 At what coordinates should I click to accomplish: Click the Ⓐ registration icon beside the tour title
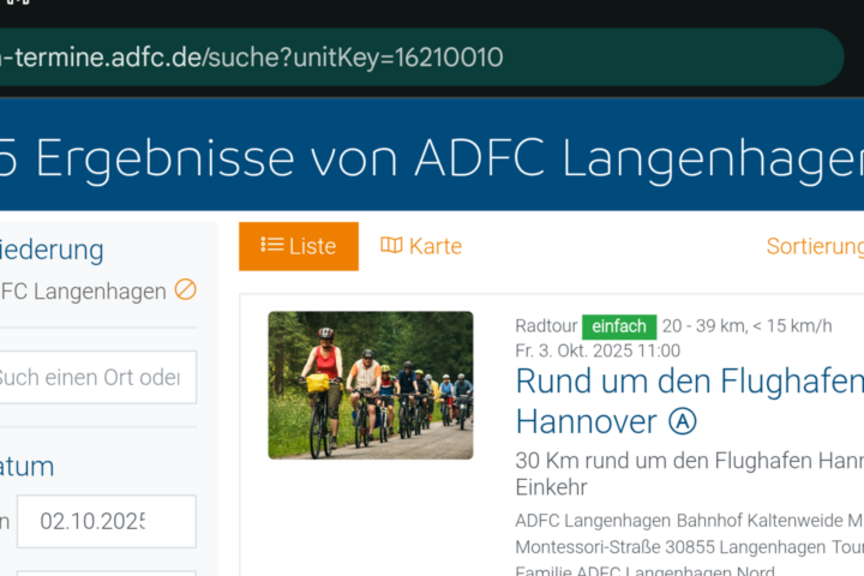coord(682,421)
